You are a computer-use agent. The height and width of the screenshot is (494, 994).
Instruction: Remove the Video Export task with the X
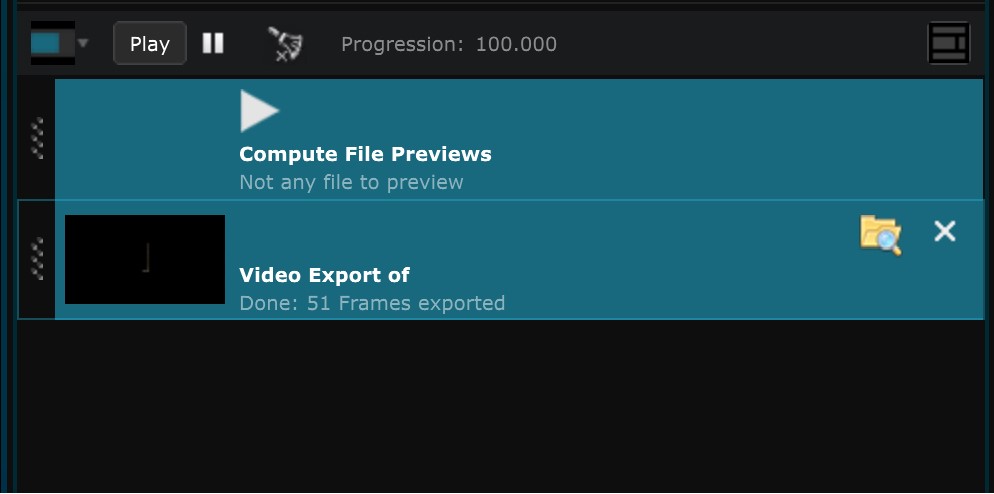click(x=945, y=231)
